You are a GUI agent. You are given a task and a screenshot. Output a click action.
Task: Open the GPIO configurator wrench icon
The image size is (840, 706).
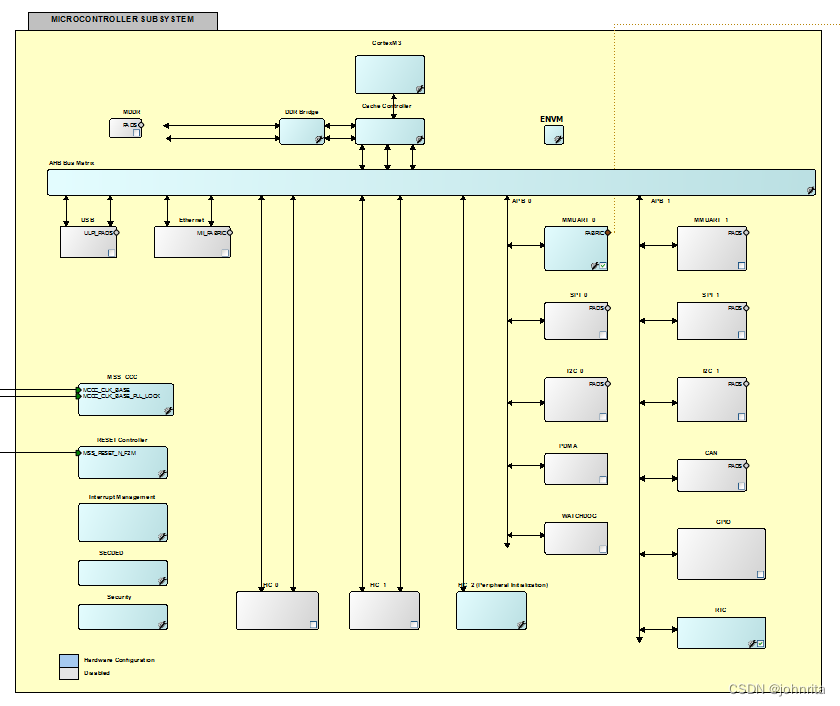(x=757, y=572)
